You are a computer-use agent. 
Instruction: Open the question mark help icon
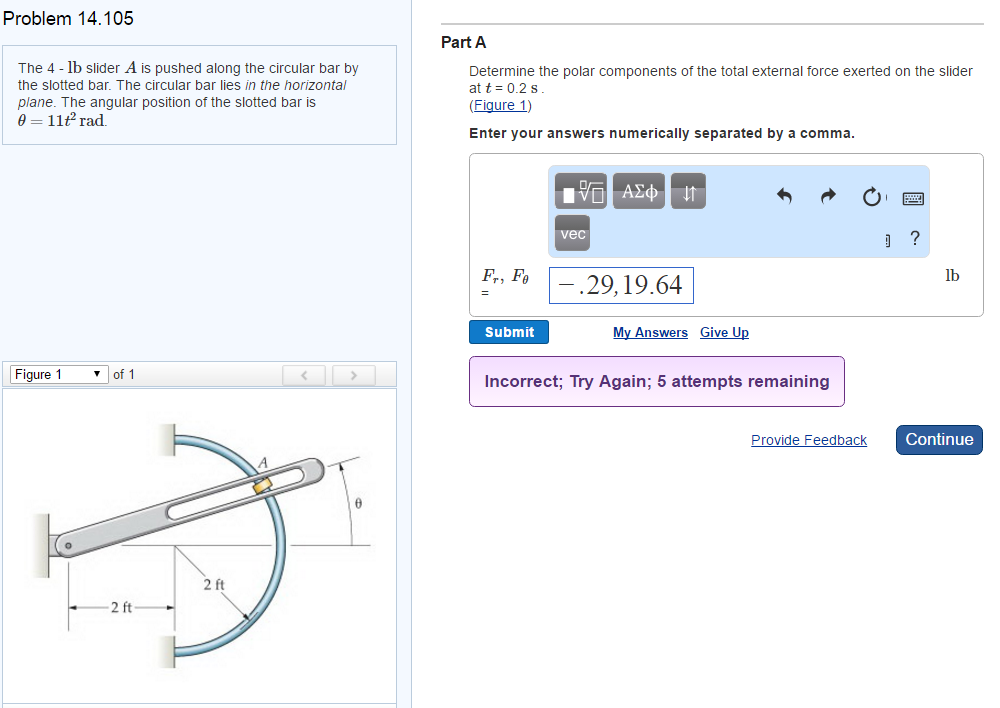pos(914,238)
